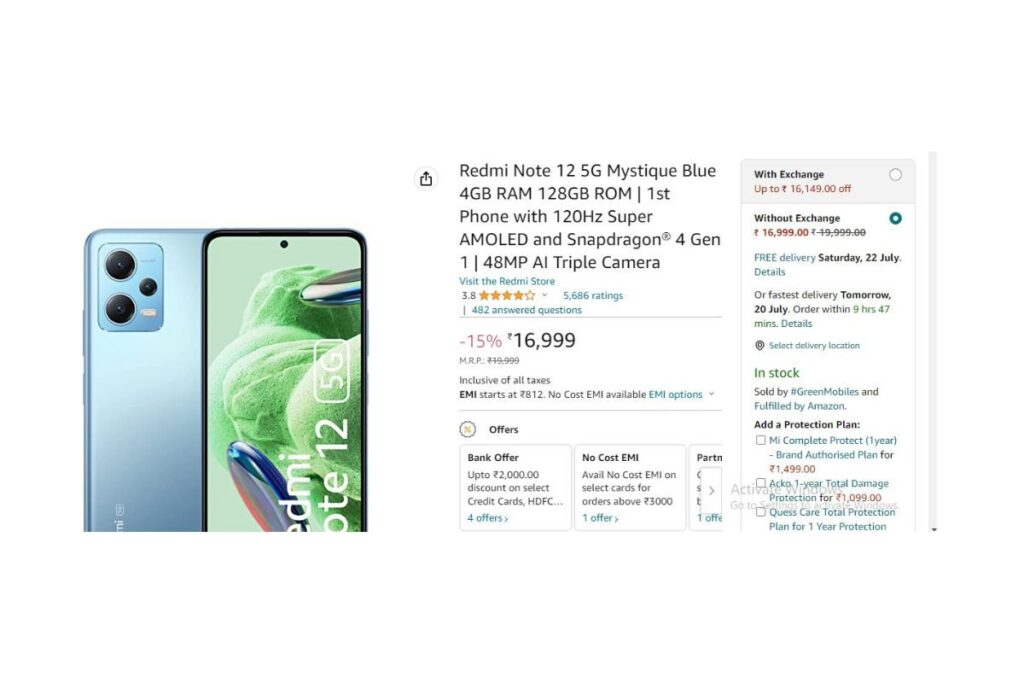Click the scrollbar down arrow in buy box
1024x683 pixels.
(x=933, y=529)
